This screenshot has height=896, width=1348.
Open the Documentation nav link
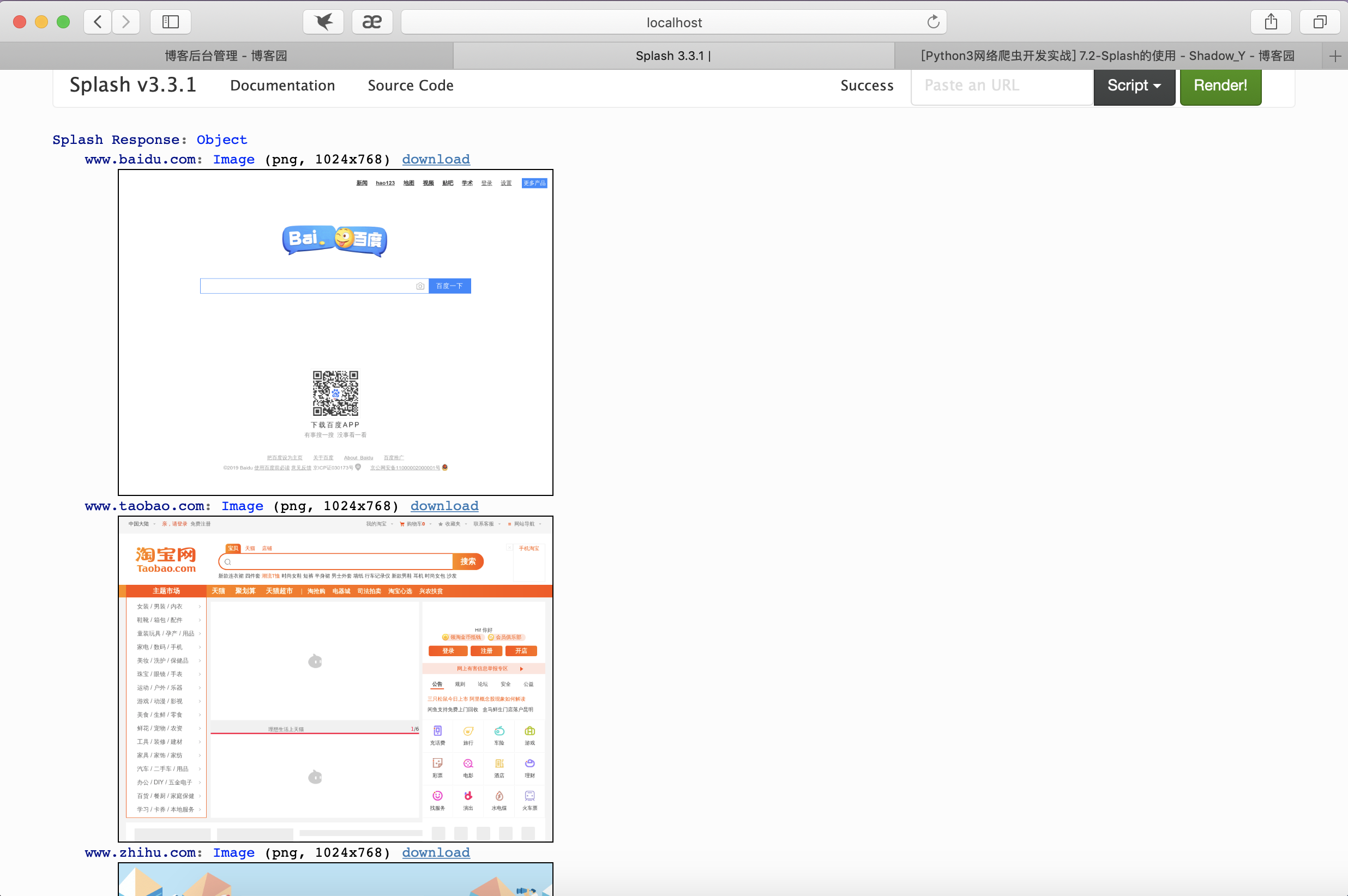[x=282, y=86]
